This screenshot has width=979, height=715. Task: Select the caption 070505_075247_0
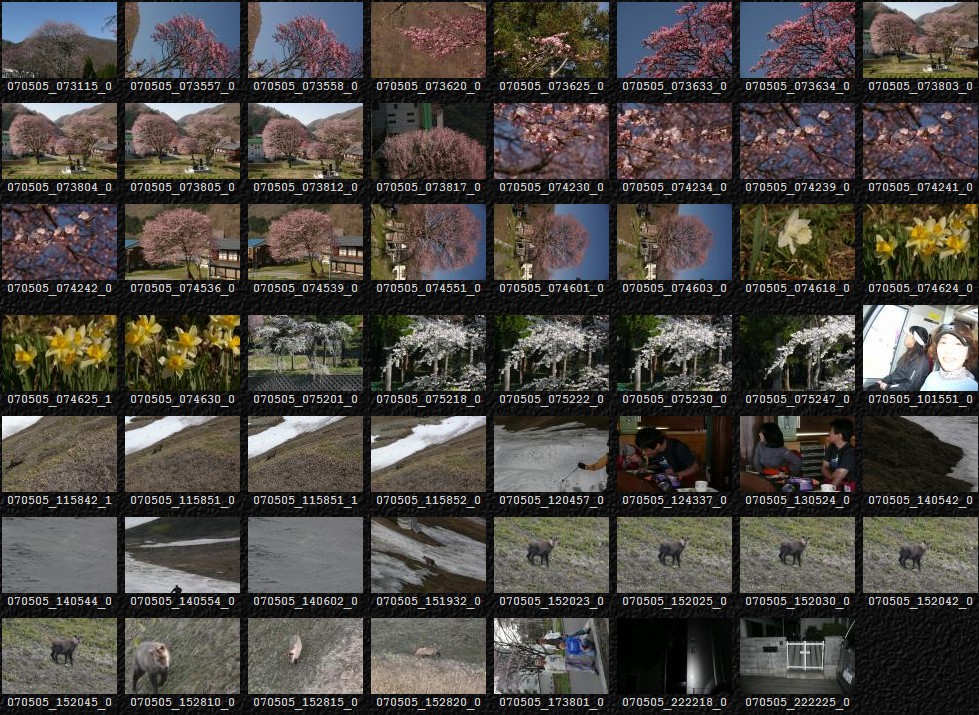point(797,398)
